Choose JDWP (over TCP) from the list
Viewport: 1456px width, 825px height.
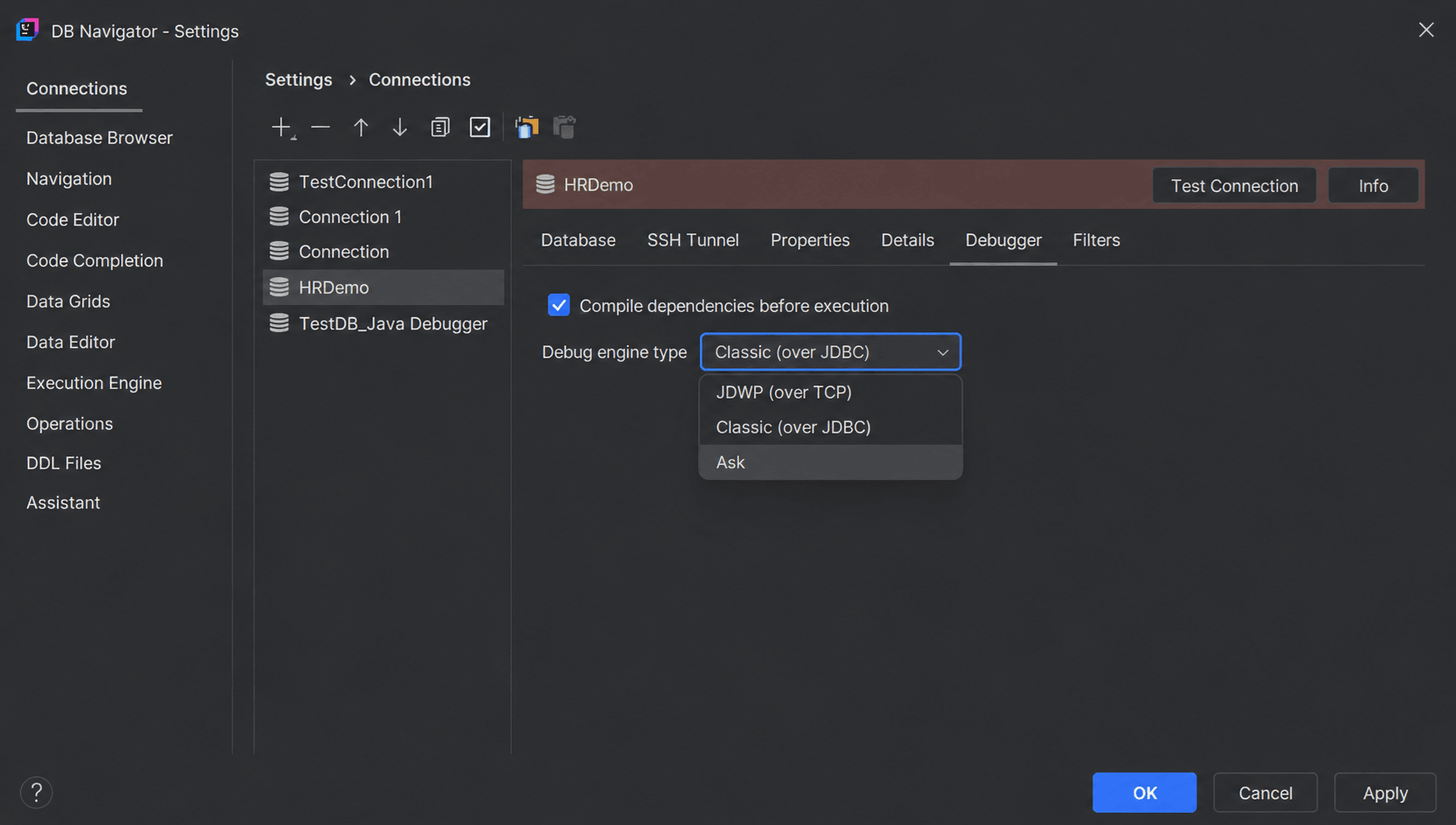pos(830,392)
